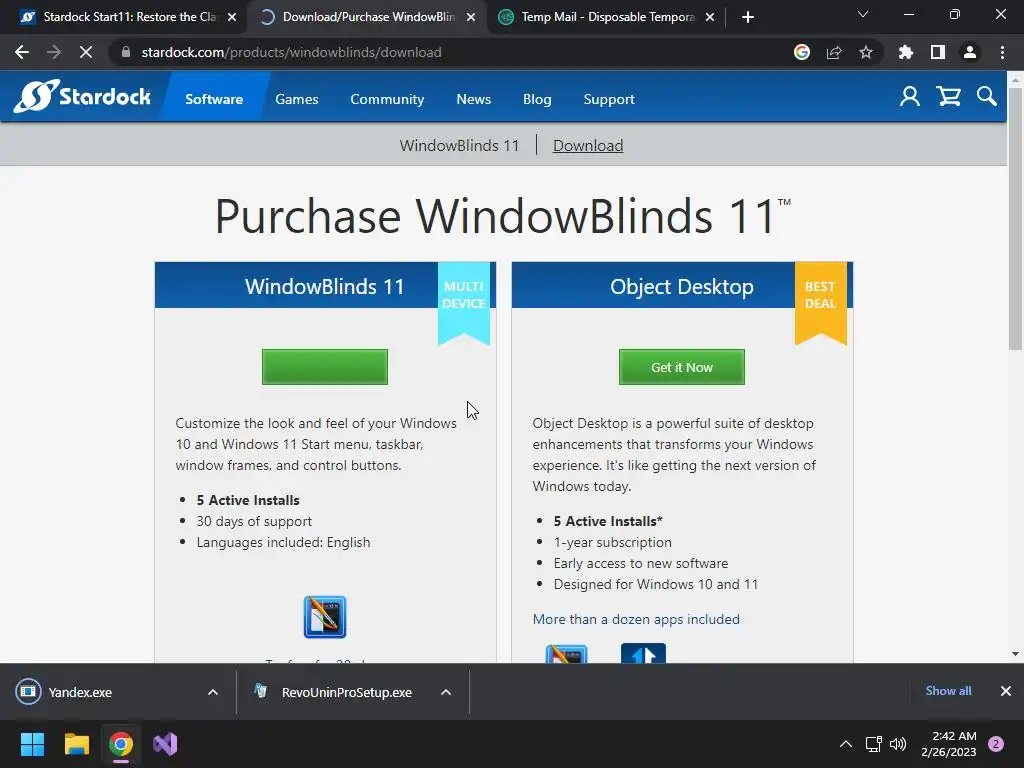Click the WindowBlinds app icon in the card
This screenshot has height=768, width=1024.
[x=325, y=616]
